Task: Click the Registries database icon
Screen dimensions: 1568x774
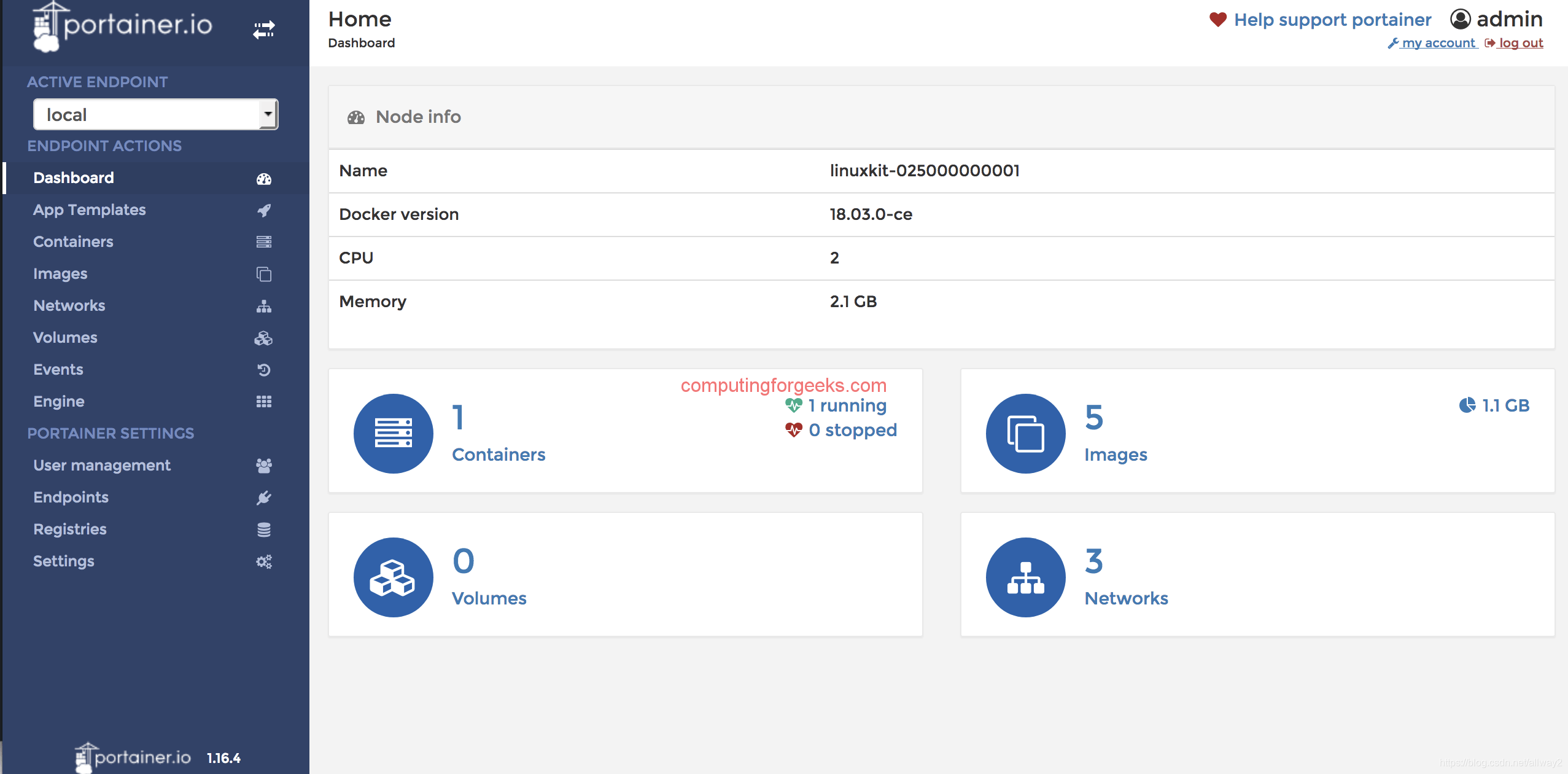Action: point(264,530)
